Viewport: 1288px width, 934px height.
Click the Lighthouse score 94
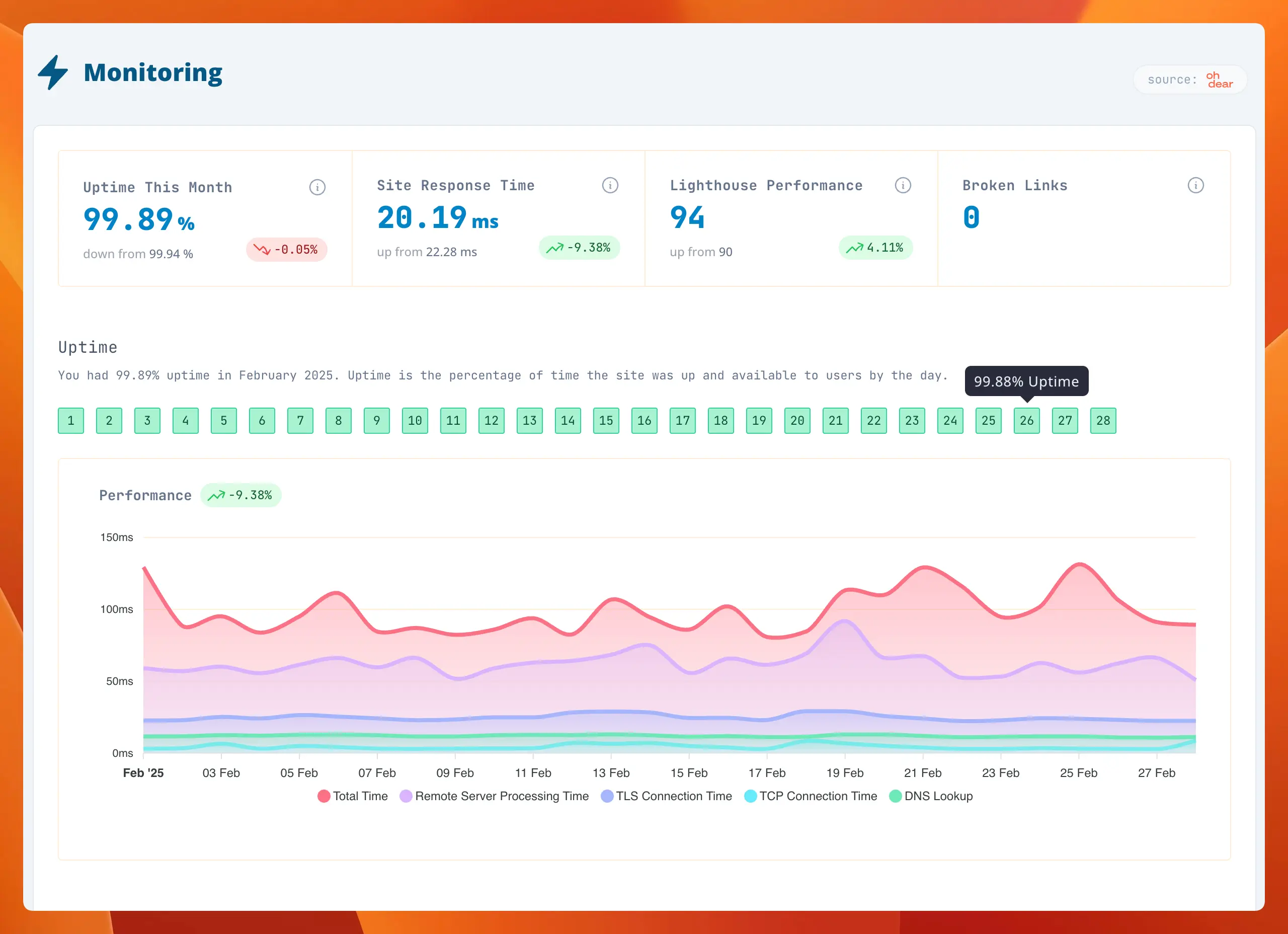687,217
